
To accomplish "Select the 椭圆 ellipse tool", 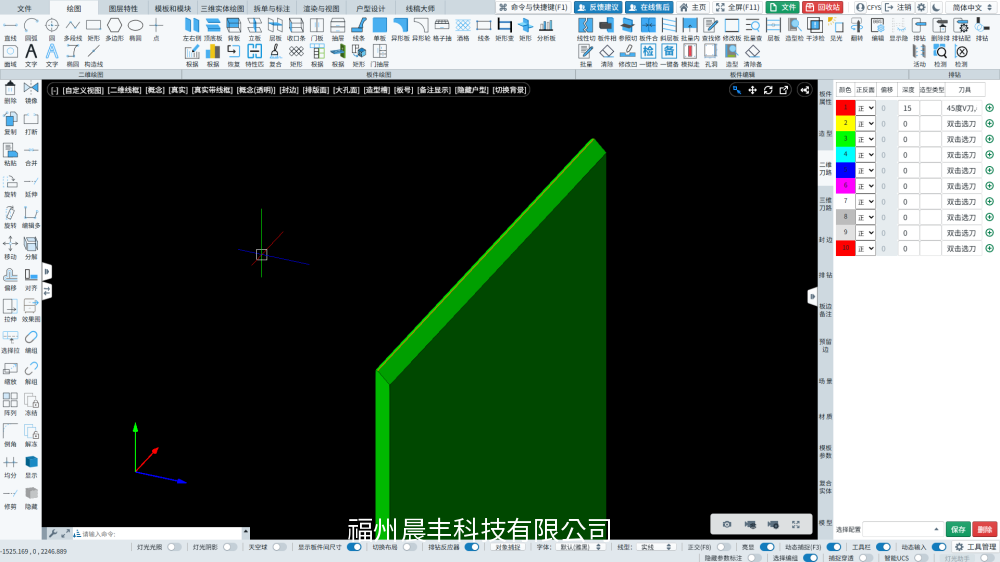I will click(135, 29).
